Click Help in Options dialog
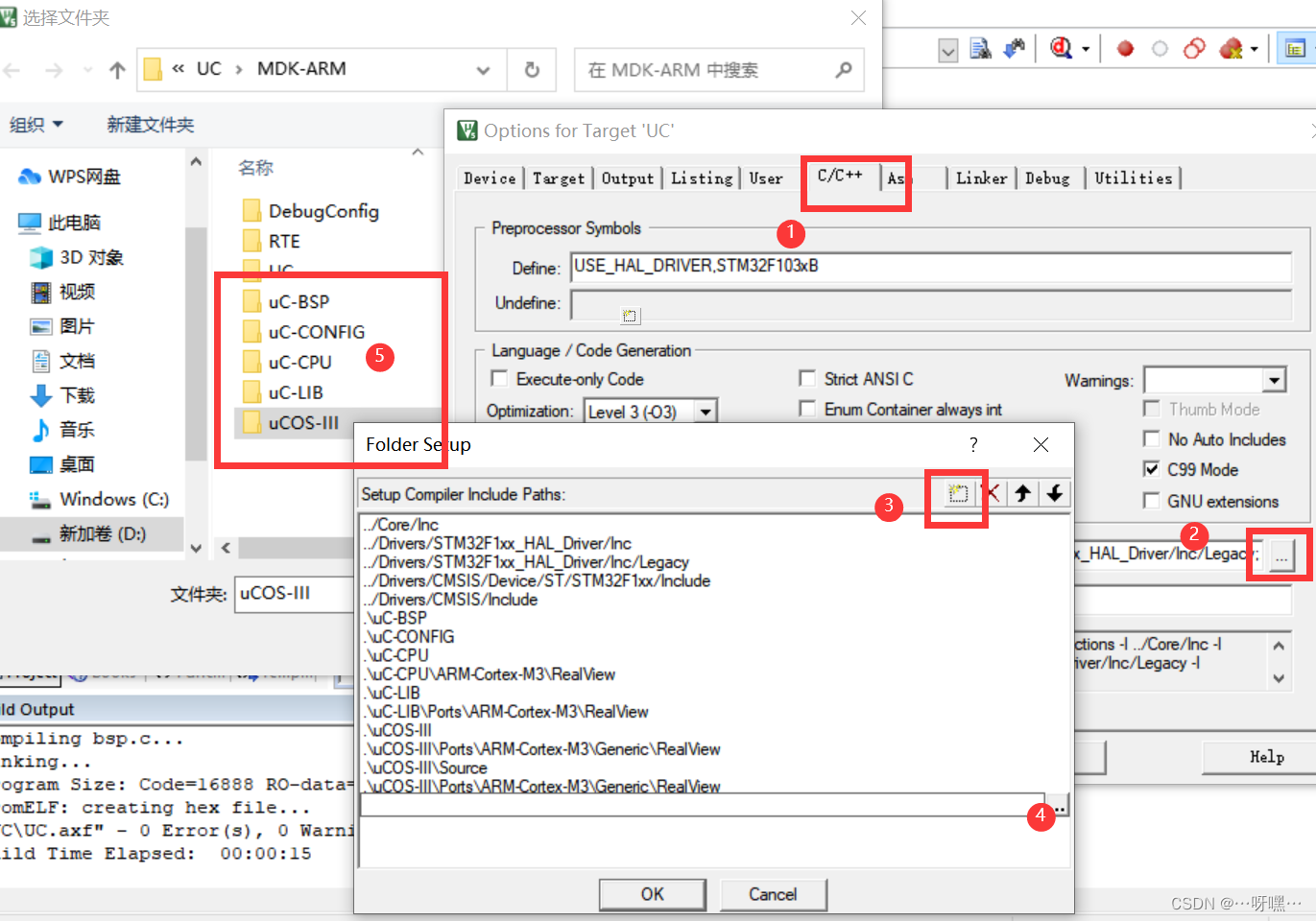1316x921 pixels. (x=1266, y=757)
